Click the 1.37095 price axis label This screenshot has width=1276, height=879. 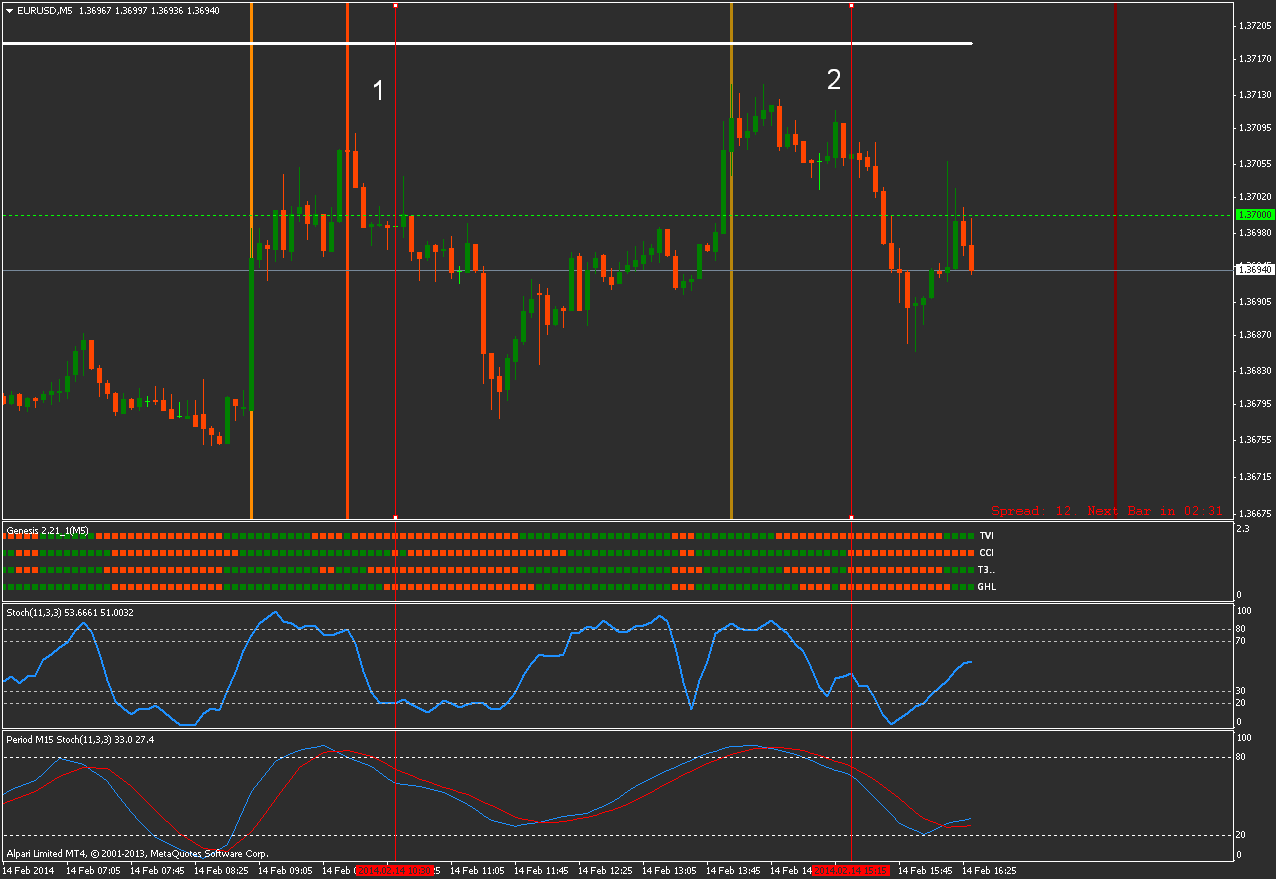[x=1254, y=128]
